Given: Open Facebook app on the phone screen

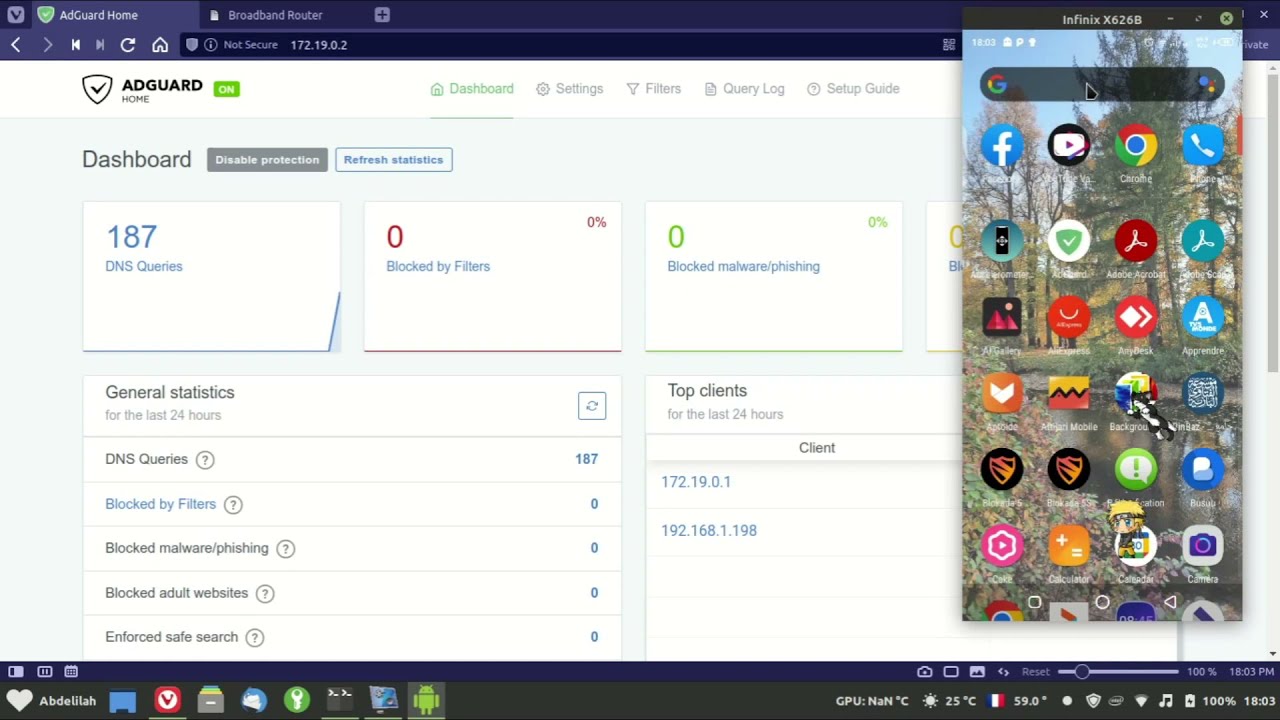Looking at the screenshot, I should (x=1002, y=147).
